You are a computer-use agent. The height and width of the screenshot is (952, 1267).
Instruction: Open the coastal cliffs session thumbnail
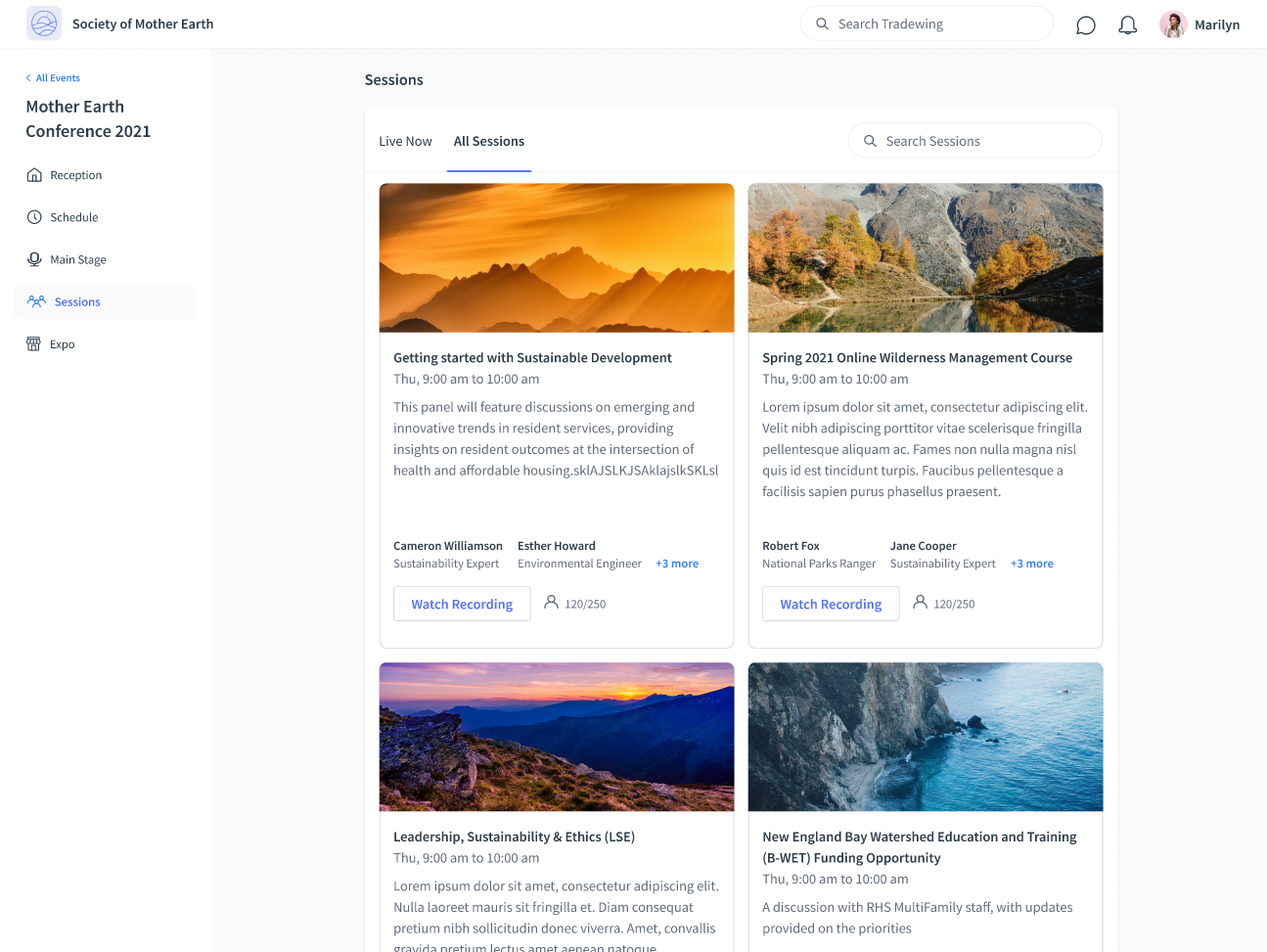point(926,737)
